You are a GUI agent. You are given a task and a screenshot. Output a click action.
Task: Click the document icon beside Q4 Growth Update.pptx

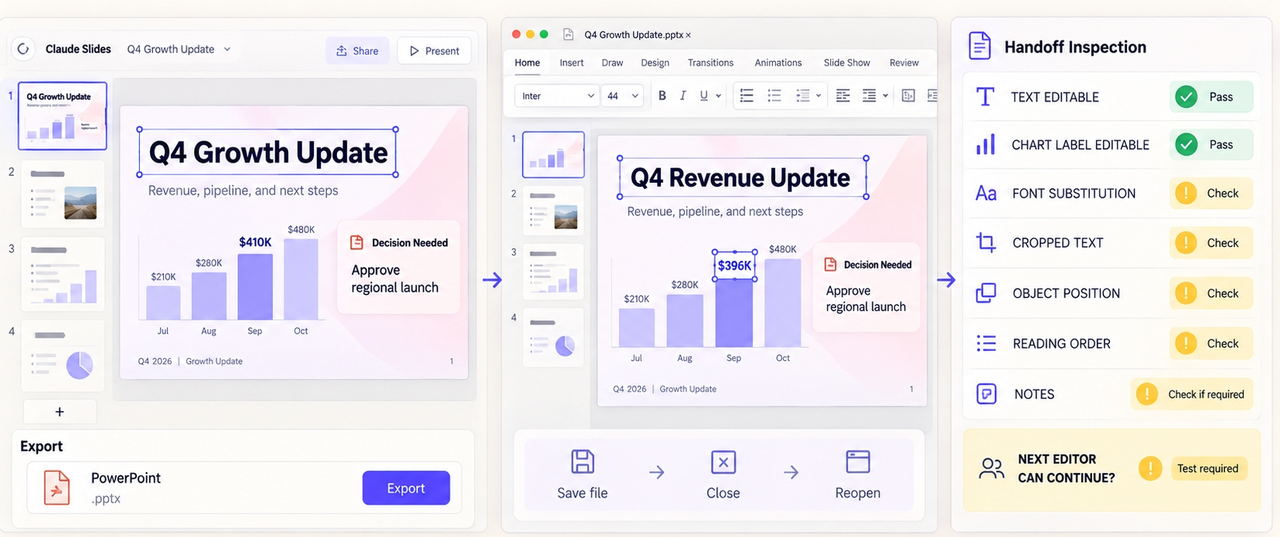[568, 34]
